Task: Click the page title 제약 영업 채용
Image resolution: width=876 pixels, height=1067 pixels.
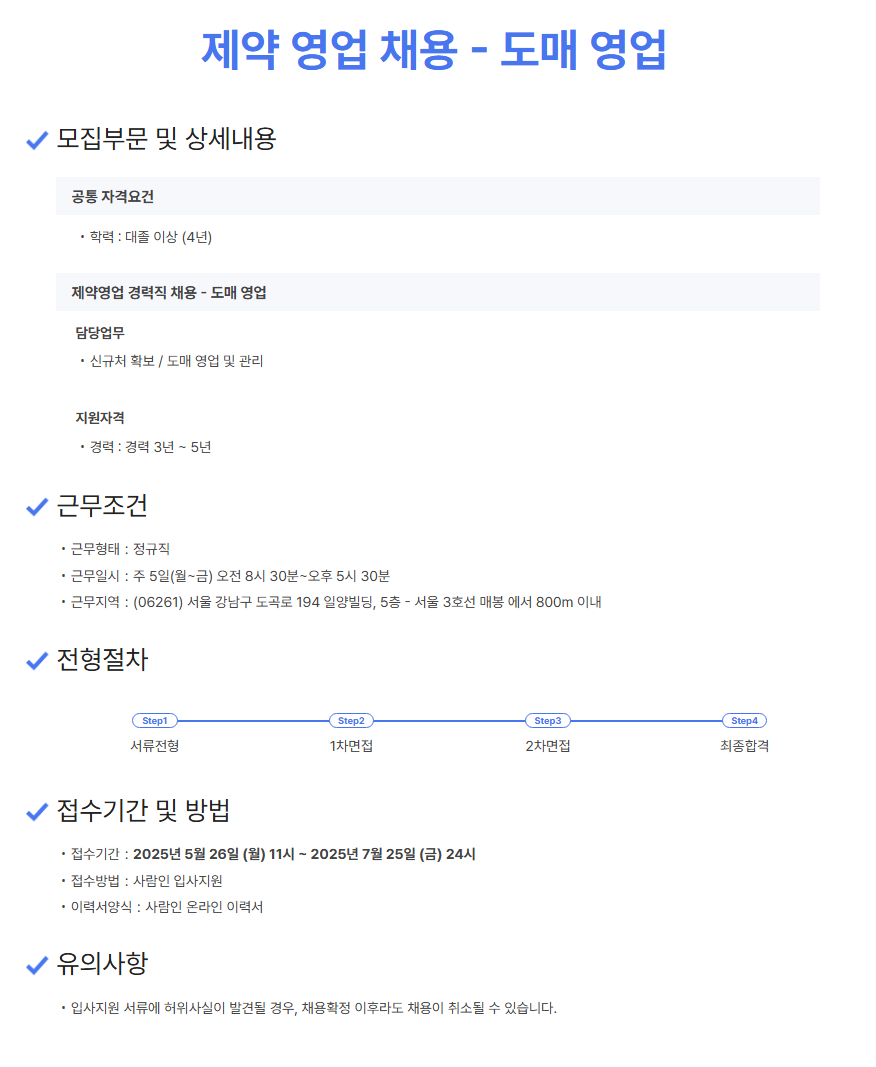Action: click(x=434, y=50)
